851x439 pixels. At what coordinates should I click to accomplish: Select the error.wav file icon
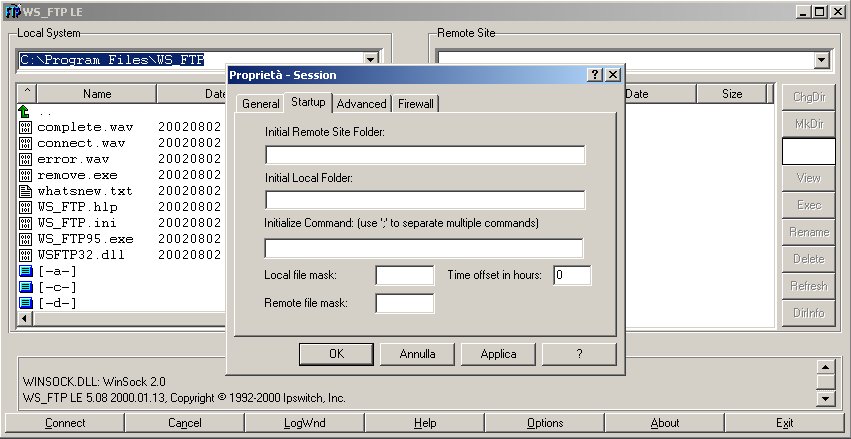[x=25, y=160]
